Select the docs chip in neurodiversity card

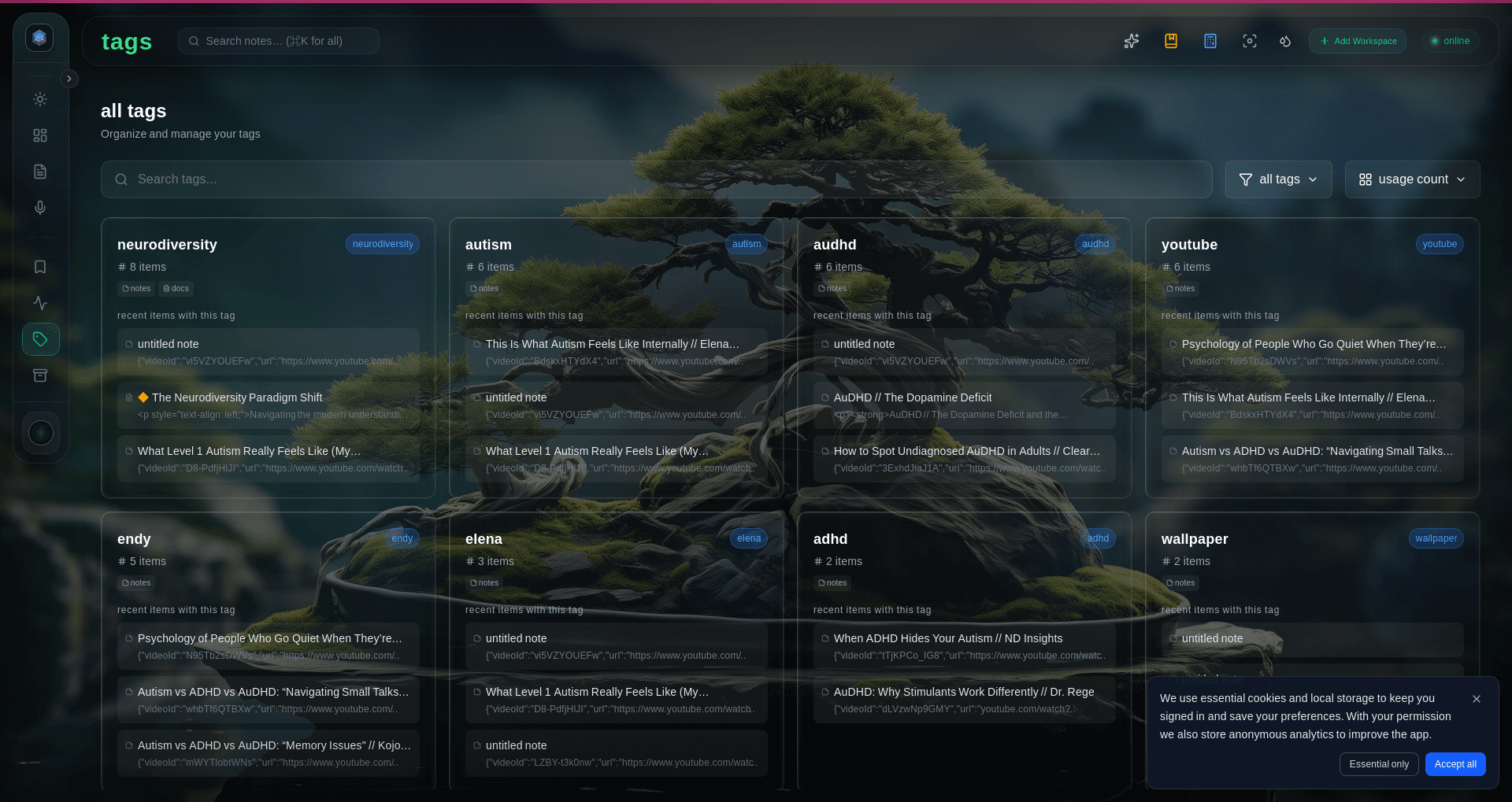pos(176,289)
